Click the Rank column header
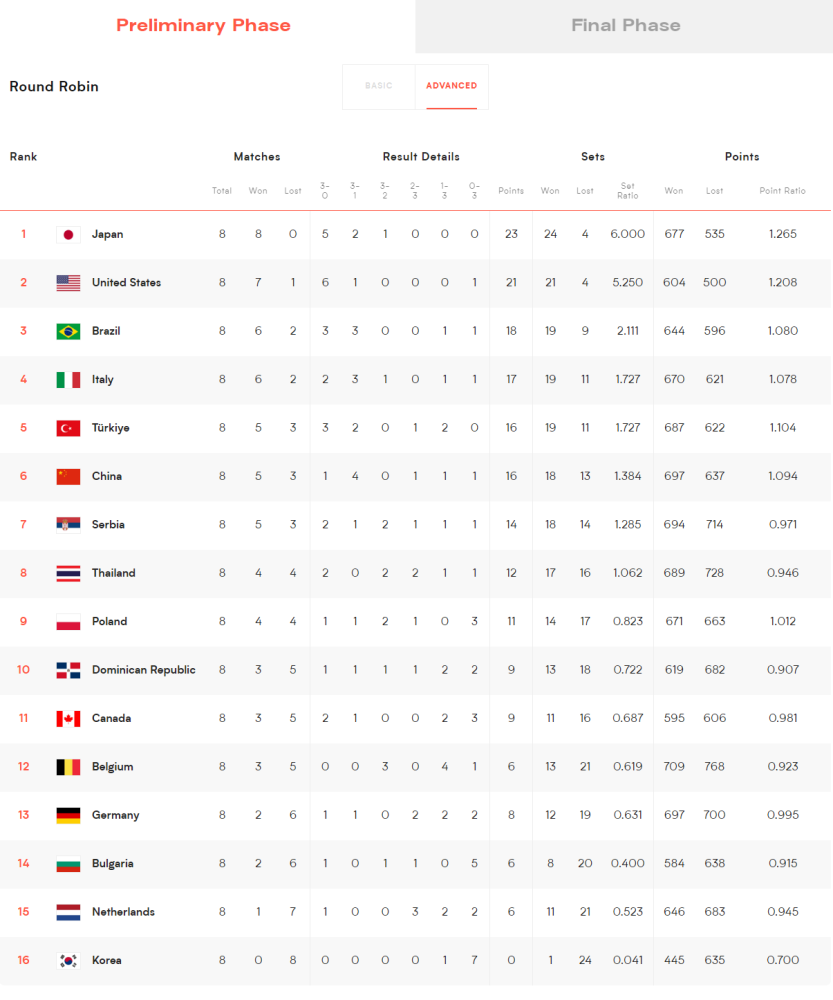The height and width of the screenshot is (1000, 833). pos(24,157)
